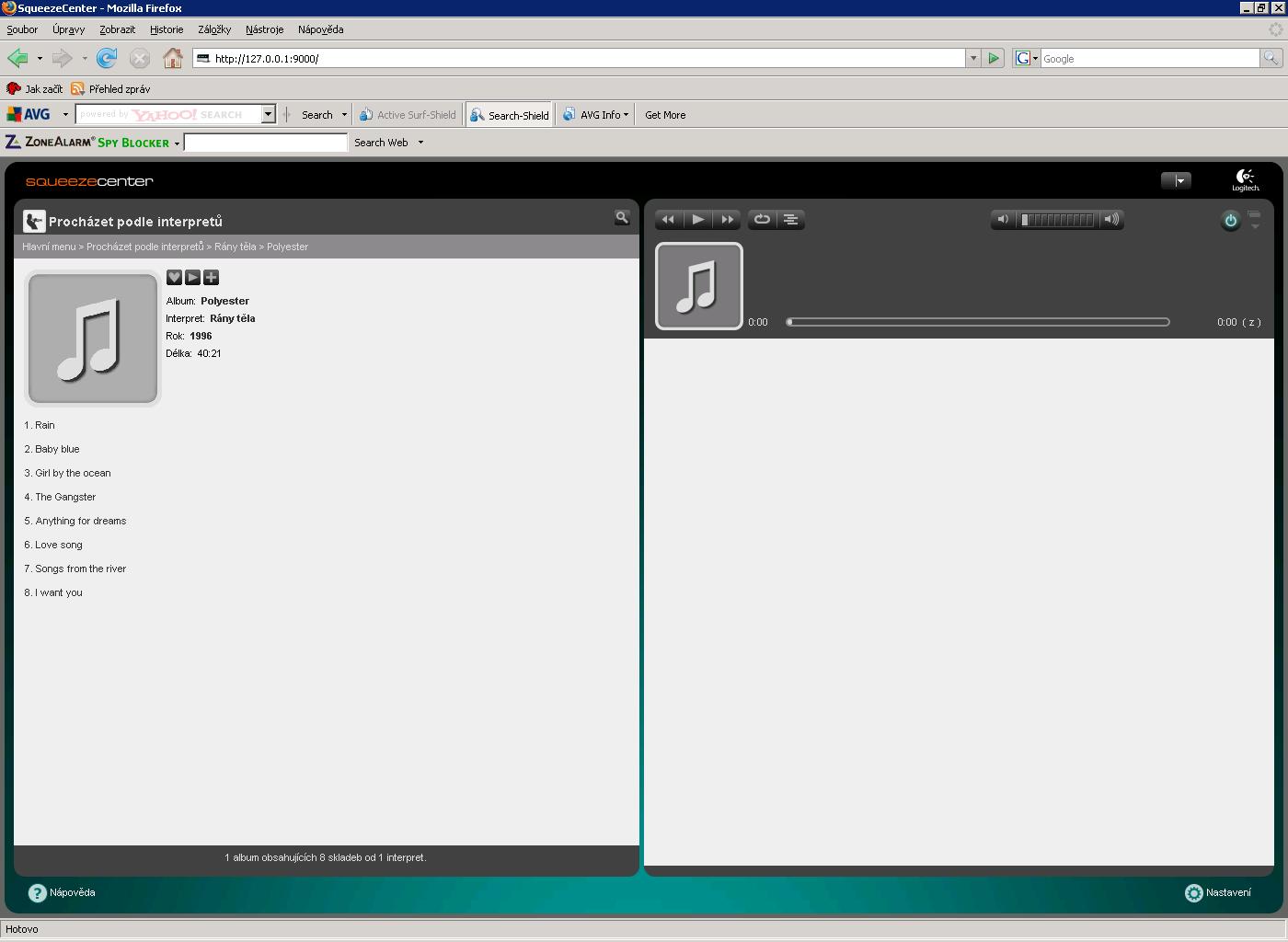Click the song progress bar
The image size is (1288, 942).
tap(978, 322)
